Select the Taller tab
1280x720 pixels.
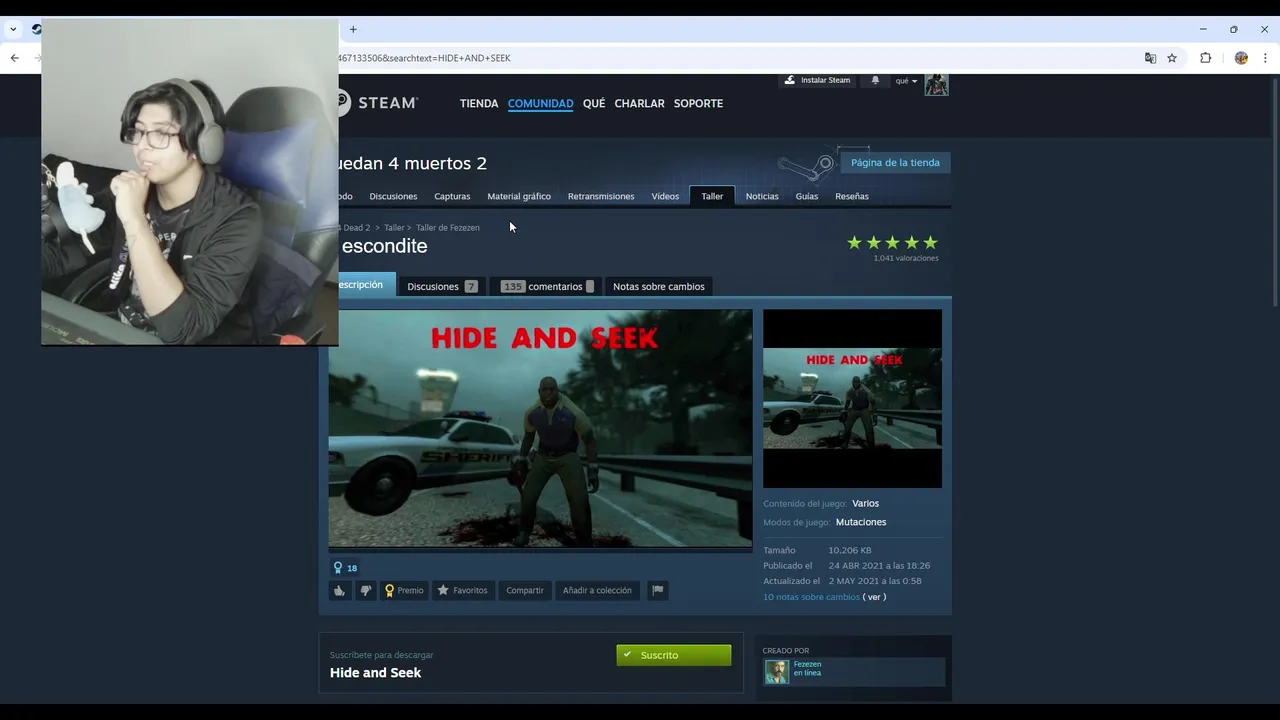pos(712,196)
